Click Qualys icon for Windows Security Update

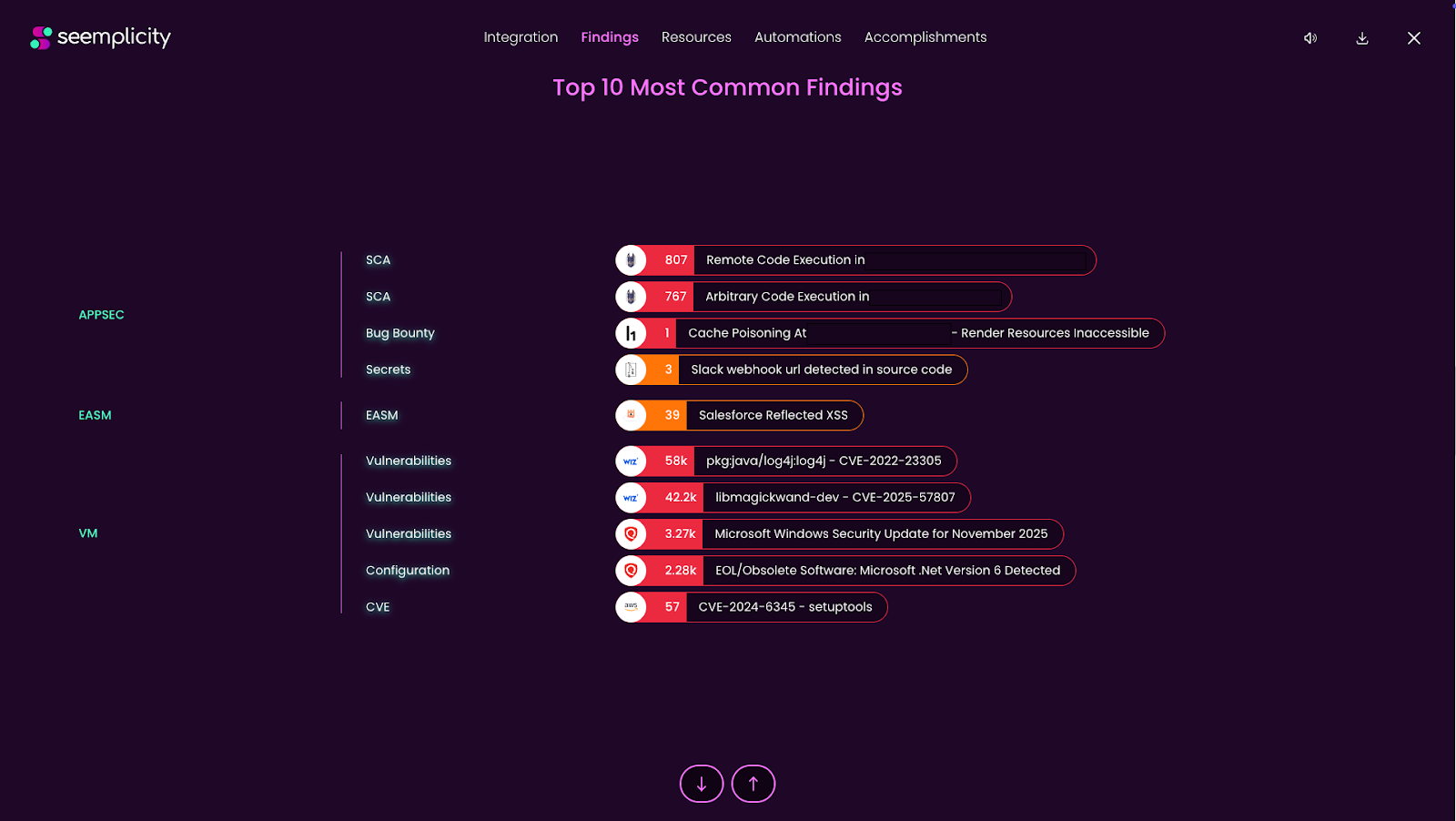(x=631, y=534)
